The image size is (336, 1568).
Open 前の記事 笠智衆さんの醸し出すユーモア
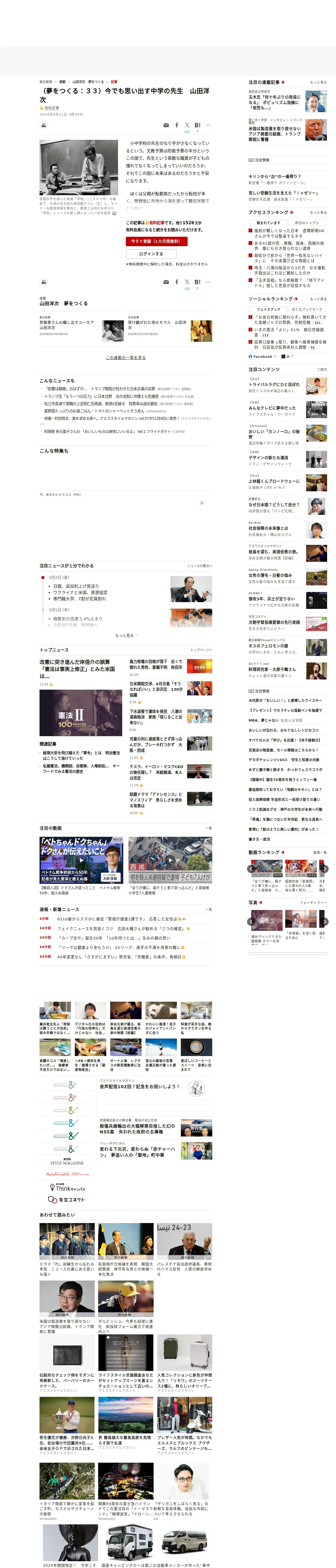[x=67, y=325]
